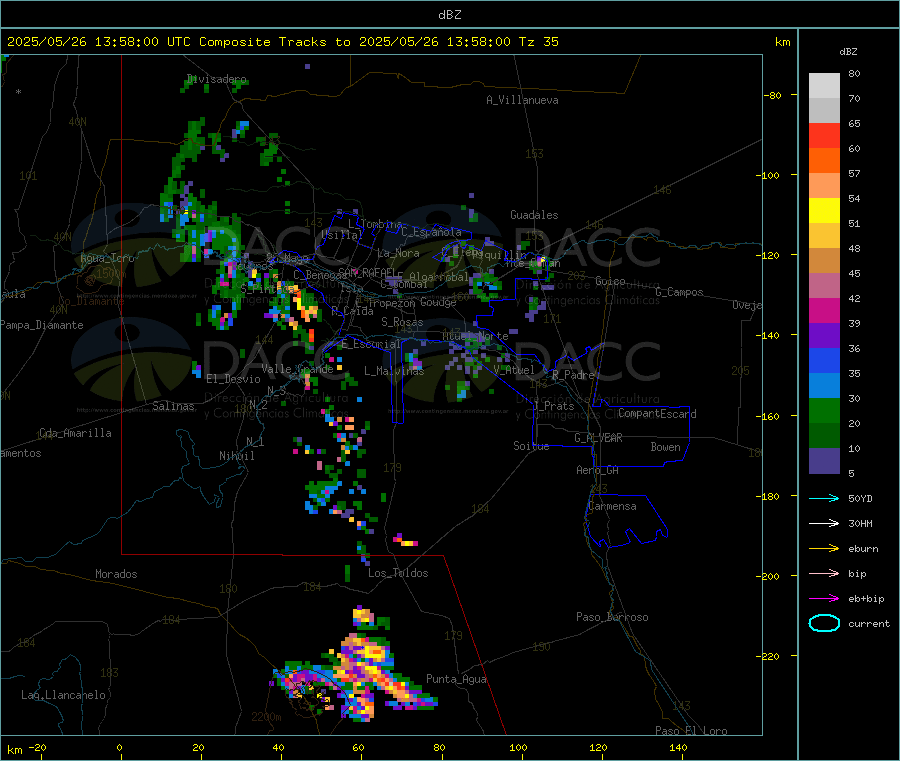Click the cyan 'current' ellipse symbol
This screenshot has height=761, width=900.
point(824,623)
